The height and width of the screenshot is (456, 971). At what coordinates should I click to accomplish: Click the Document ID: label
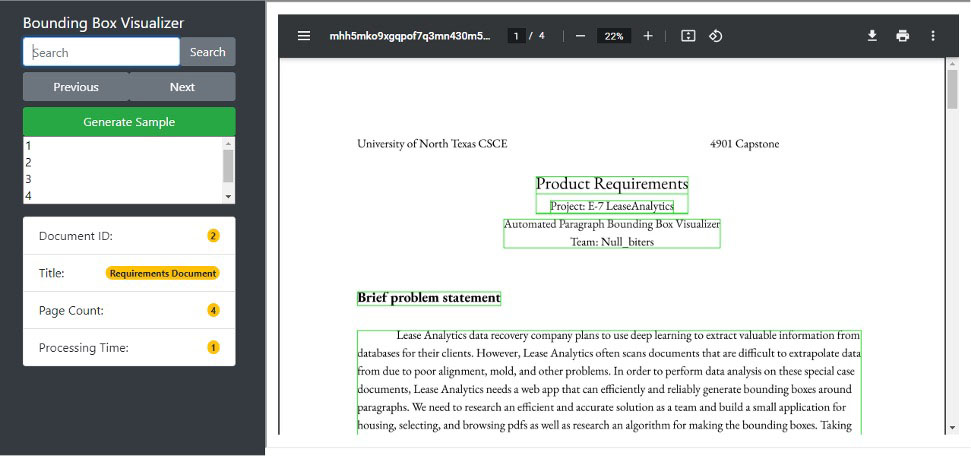pyautogui.click(x=76, y=236)
